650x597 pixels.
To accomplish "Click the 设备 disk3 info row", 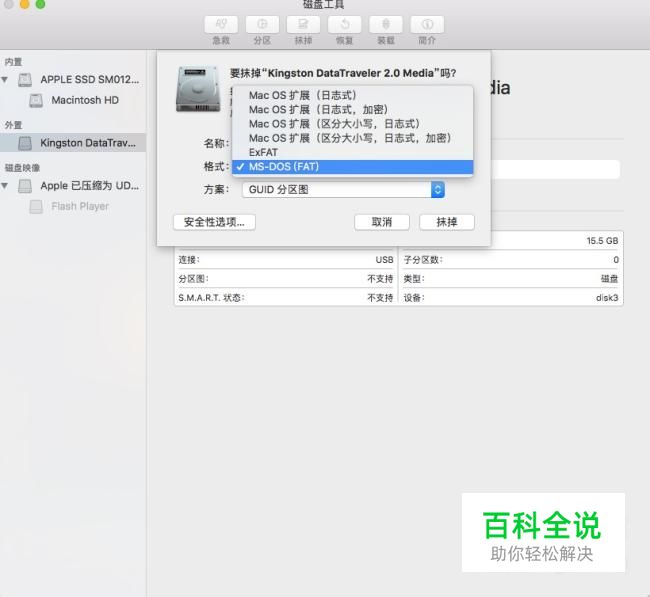I will tap(511, 298).
